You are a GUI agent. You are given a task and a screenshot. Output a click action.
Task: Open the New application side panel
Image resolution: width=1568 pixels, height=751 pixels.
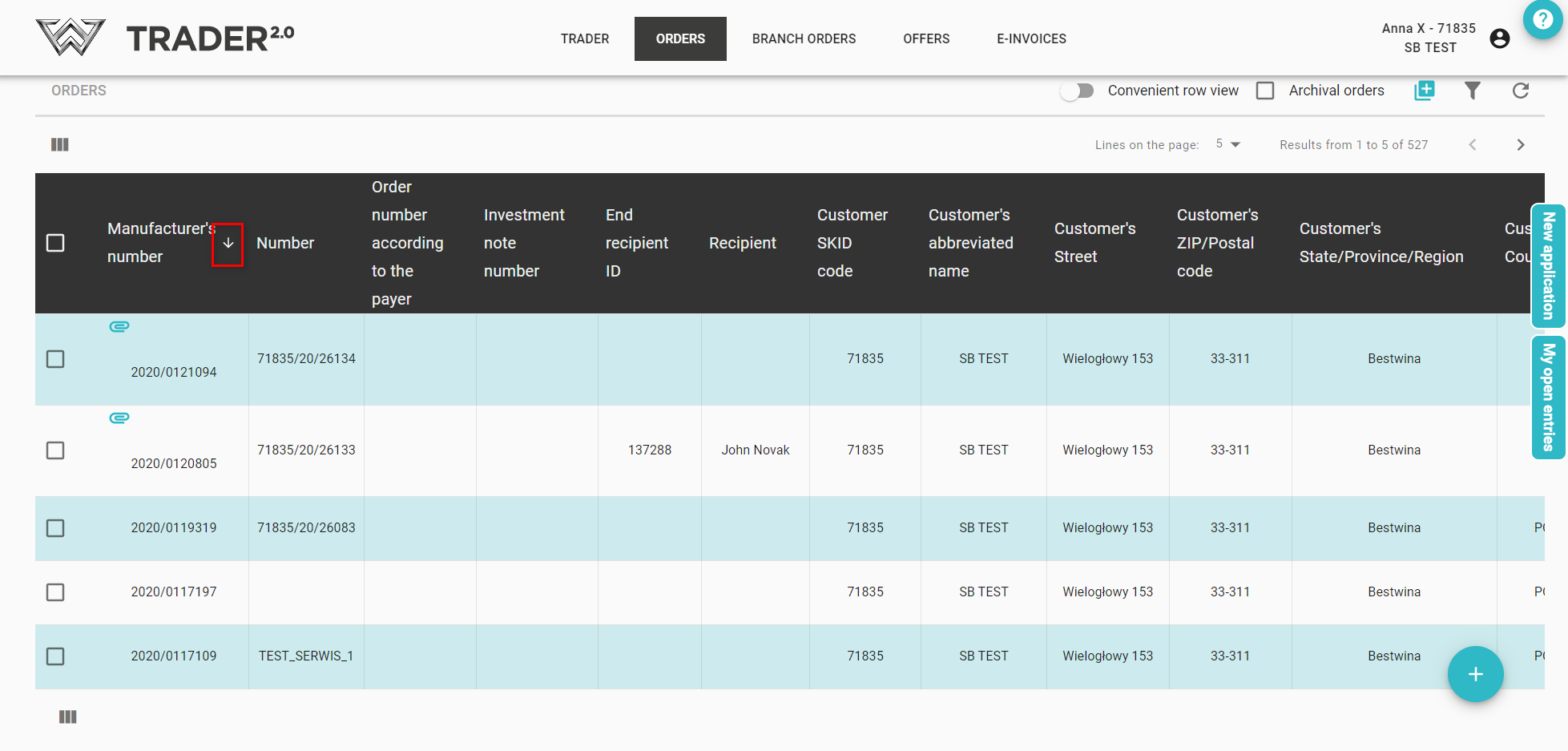[1549, 266]
